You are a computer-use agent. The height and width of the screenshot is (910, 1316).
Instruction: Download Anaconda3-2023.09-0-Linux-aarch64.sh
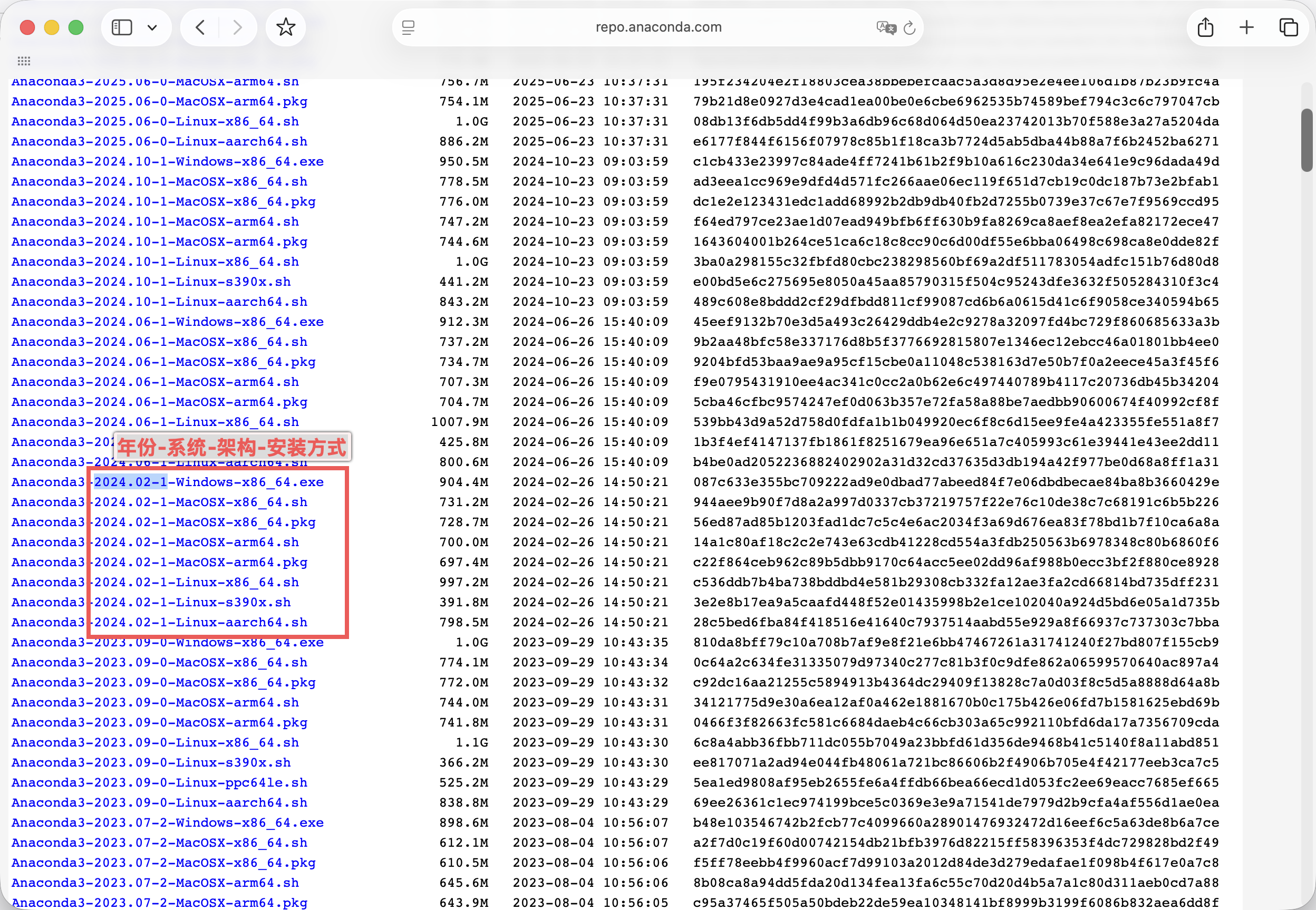tap(160, 803)
